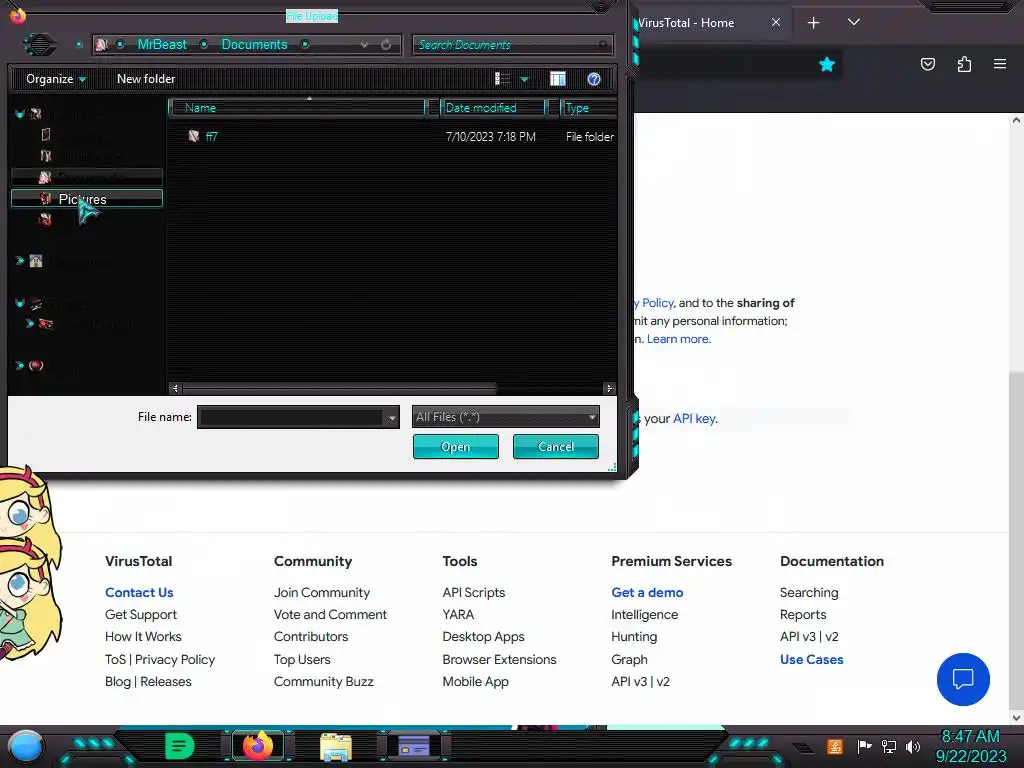The height and width of the screenshot is (768, 1024).
Task: Switch to the VirusTotal - Home tab
Action: (x=686, y=23)
